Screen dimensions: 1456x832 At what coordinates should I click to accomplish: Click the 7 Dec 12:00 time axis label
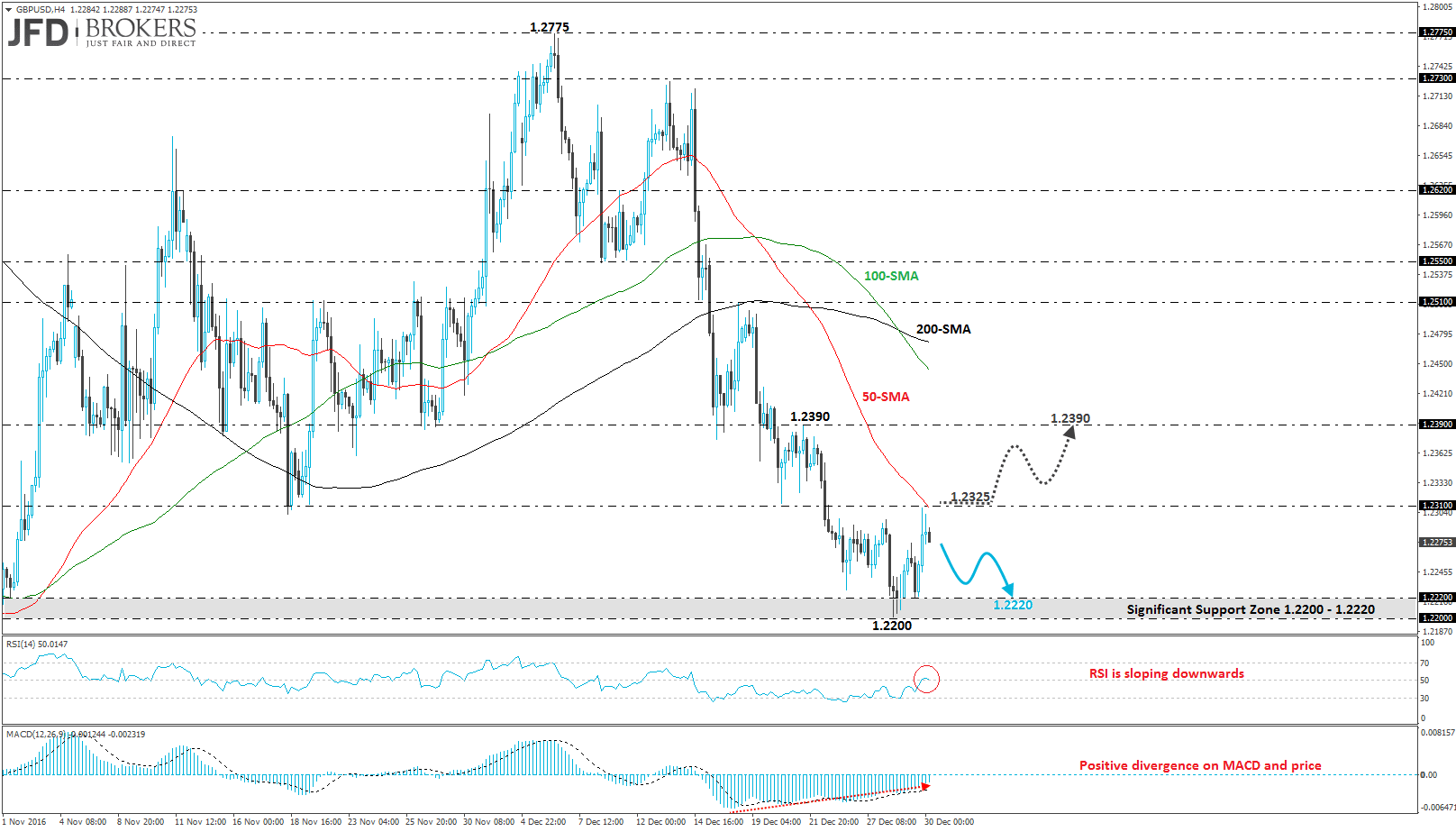pos(601,821)
